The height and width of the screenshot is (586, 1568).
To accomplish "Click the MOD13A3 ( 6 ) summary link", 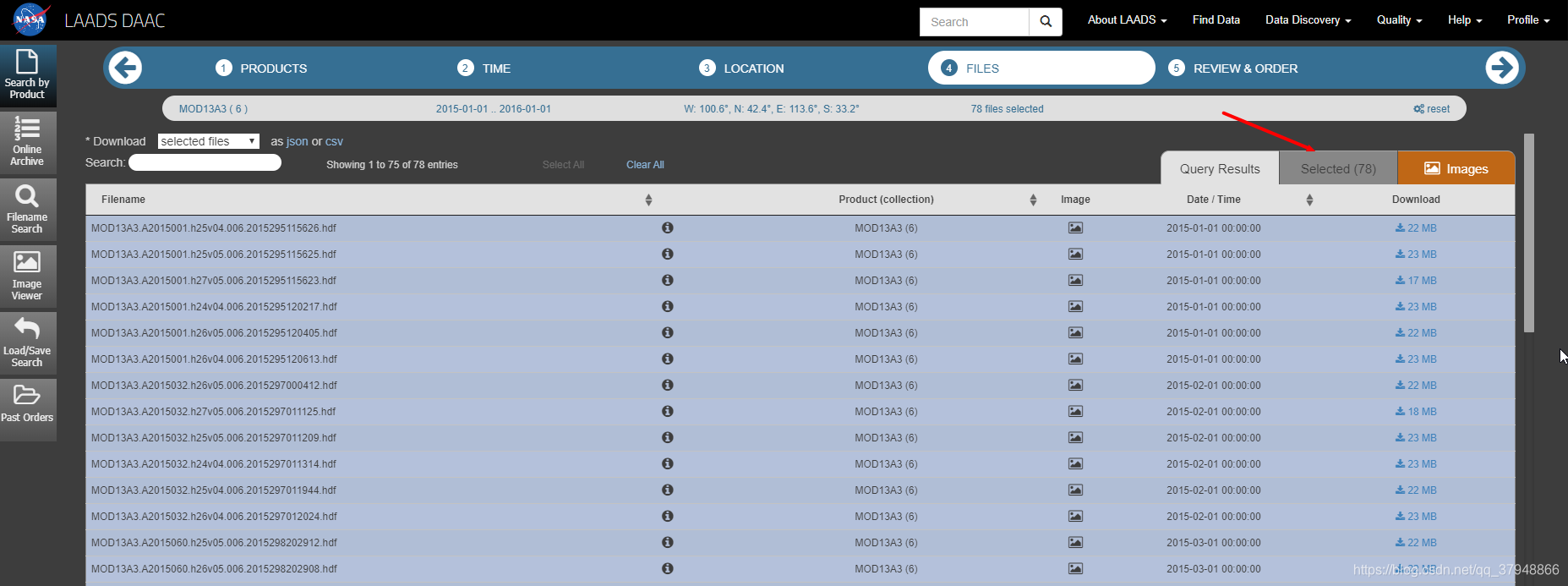I will pyautogui.click(x=213, y=109).
